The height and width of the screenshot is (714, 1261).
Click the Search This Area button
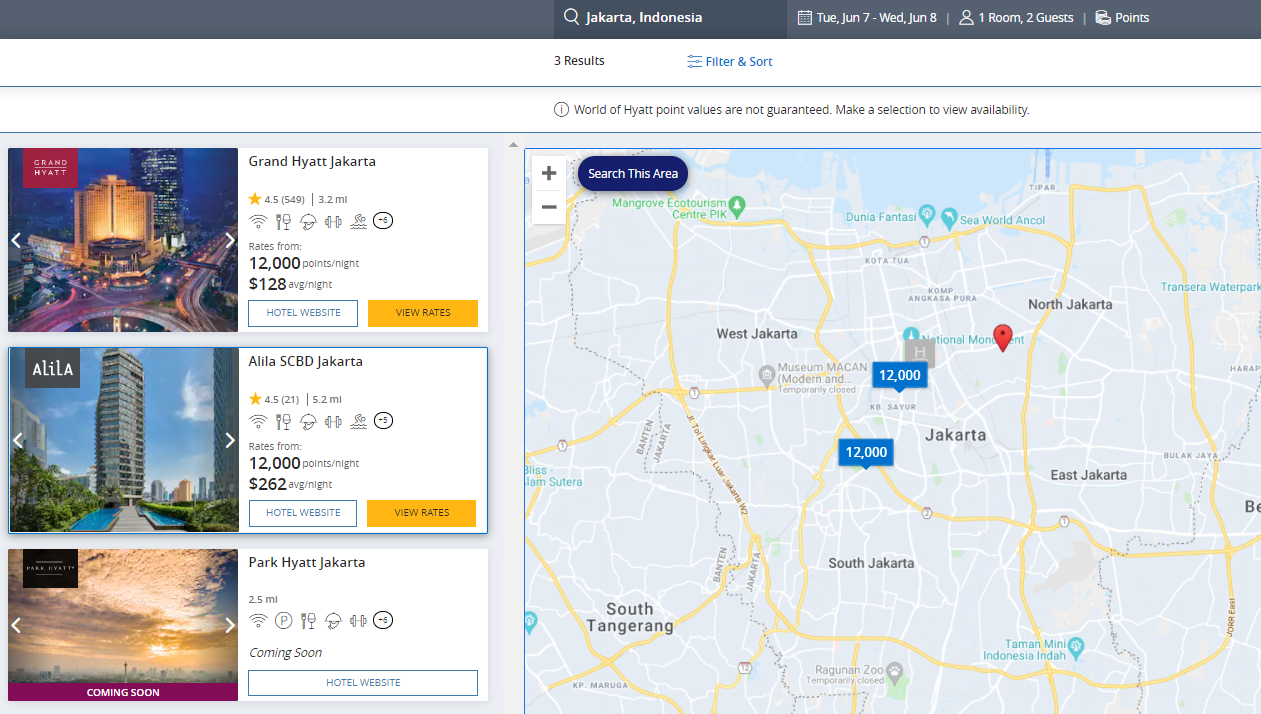pos(633,174)
